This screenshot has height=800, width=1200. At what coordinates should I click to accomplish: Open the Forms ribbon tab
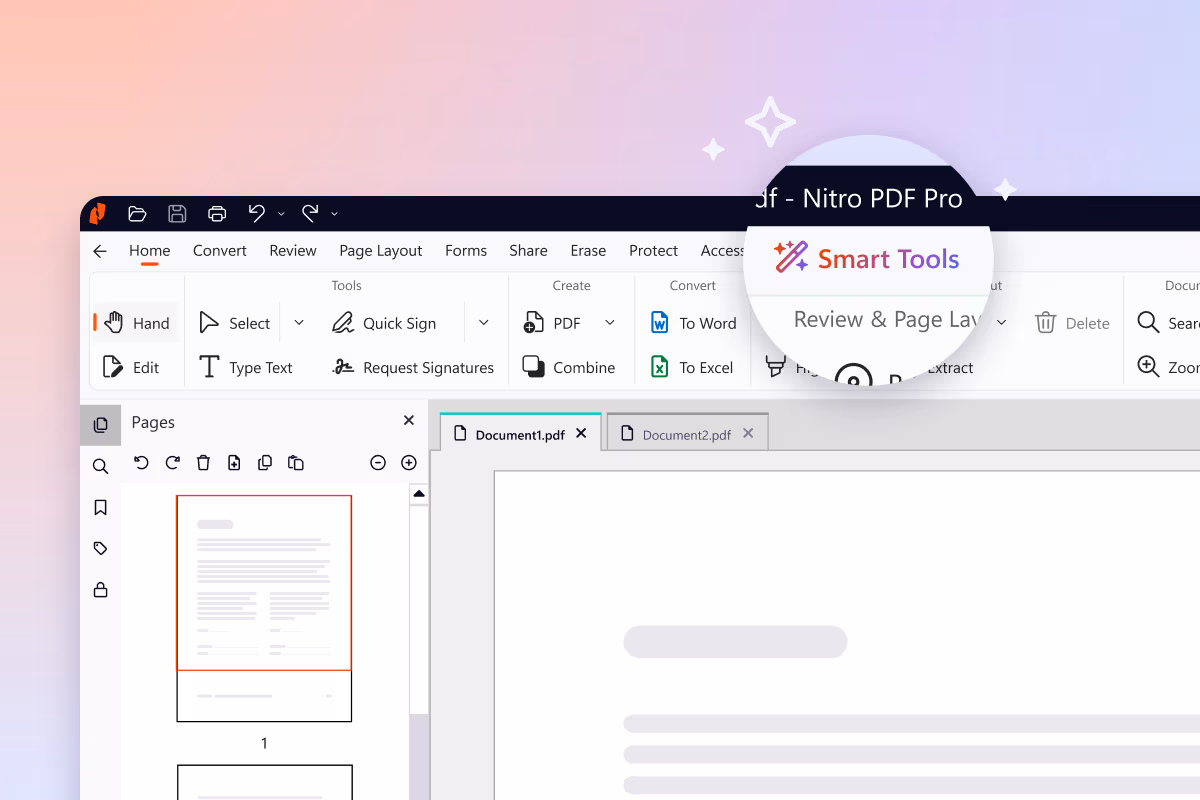pyautogui.click(x=466, y=251)
